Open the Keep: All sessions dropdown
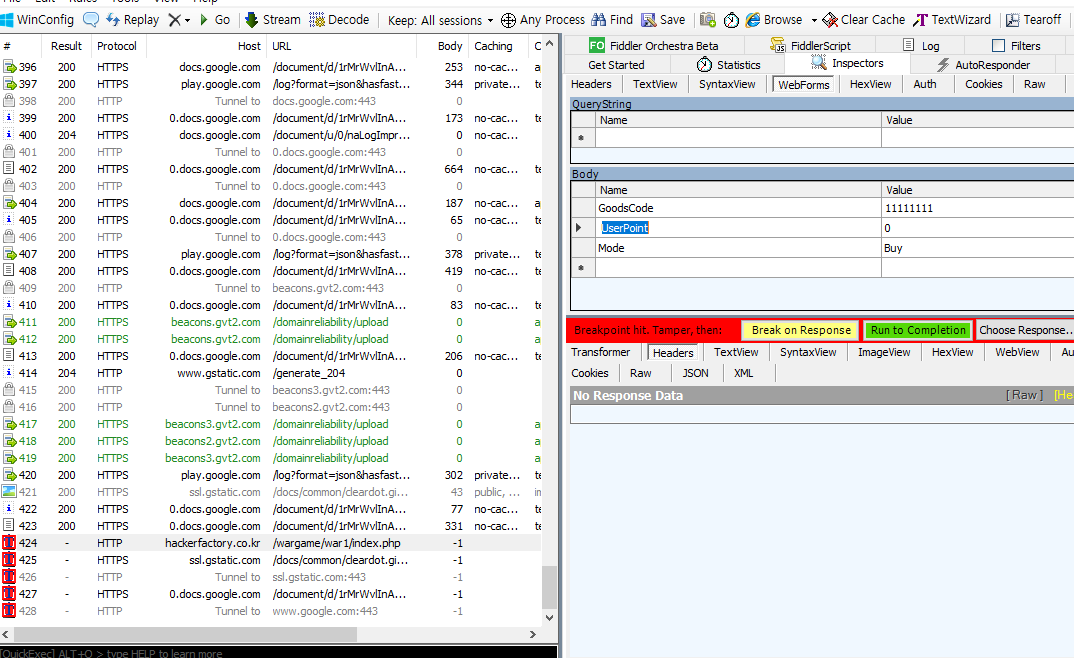 coord(440,21)
